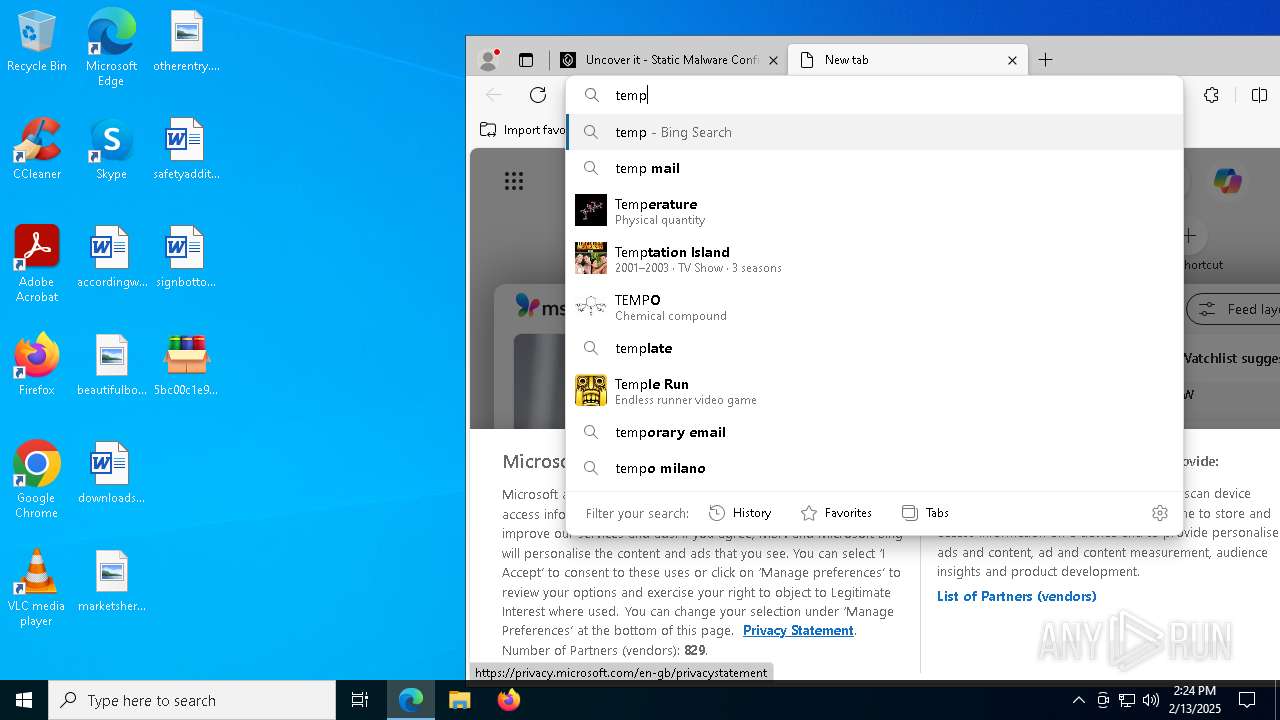The image size is (1280, 720).
Task: Filter search by Tabs
Action: pos(925,513)
